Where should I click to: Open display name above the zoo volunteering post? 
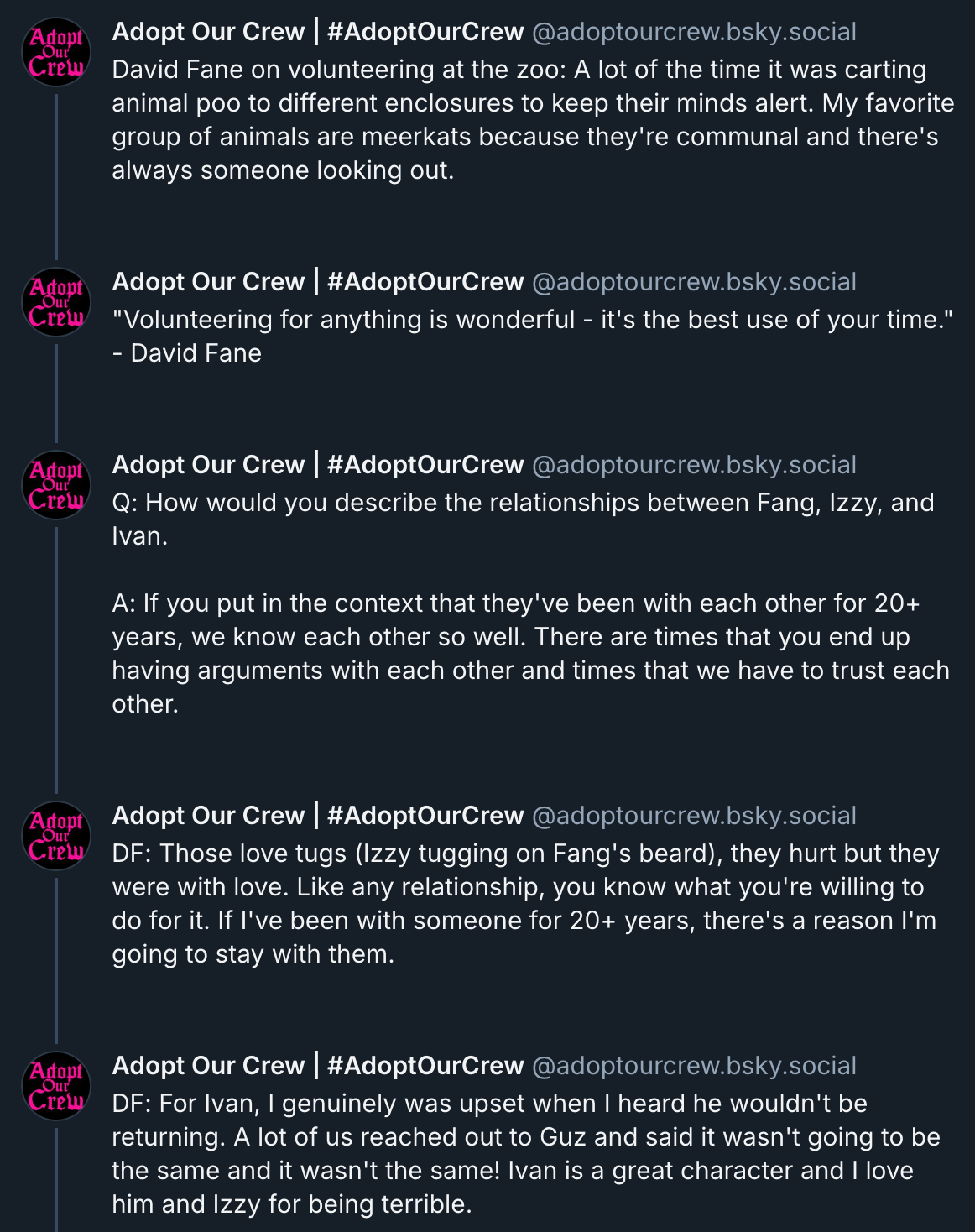pos(317,32)
